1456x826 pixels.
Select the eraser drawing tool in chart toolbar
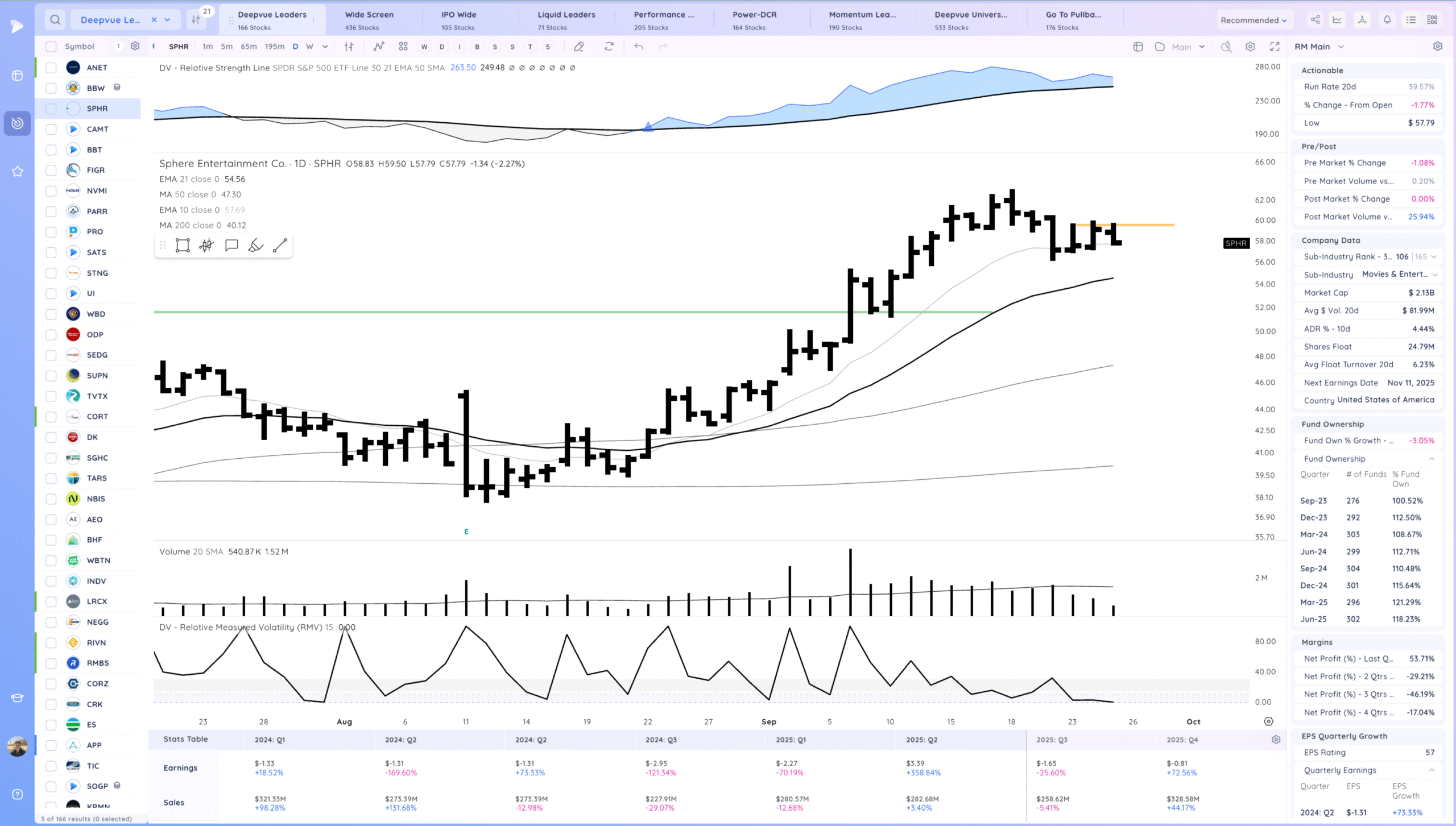tap(579, 47)
